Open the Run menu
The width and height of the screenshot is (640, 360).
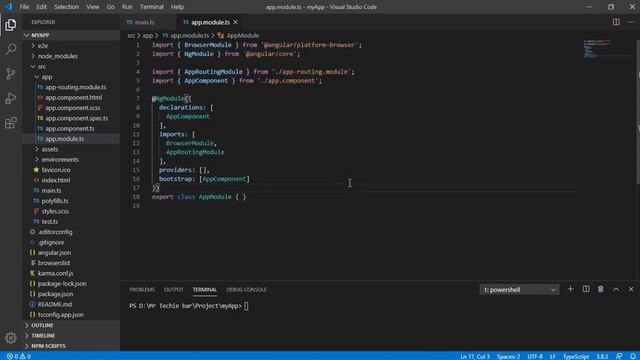point(127,7)
